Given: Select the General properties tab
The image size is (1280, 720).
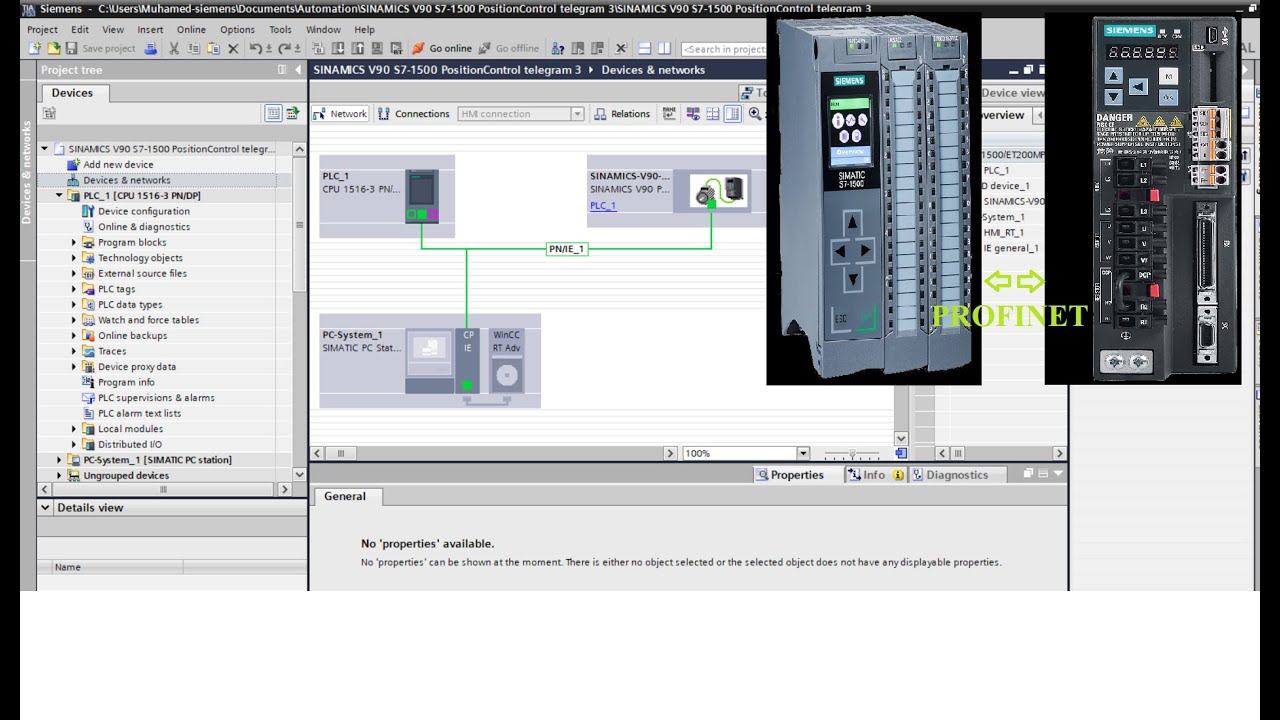Looking at the screenshot, I should point(345,497).
